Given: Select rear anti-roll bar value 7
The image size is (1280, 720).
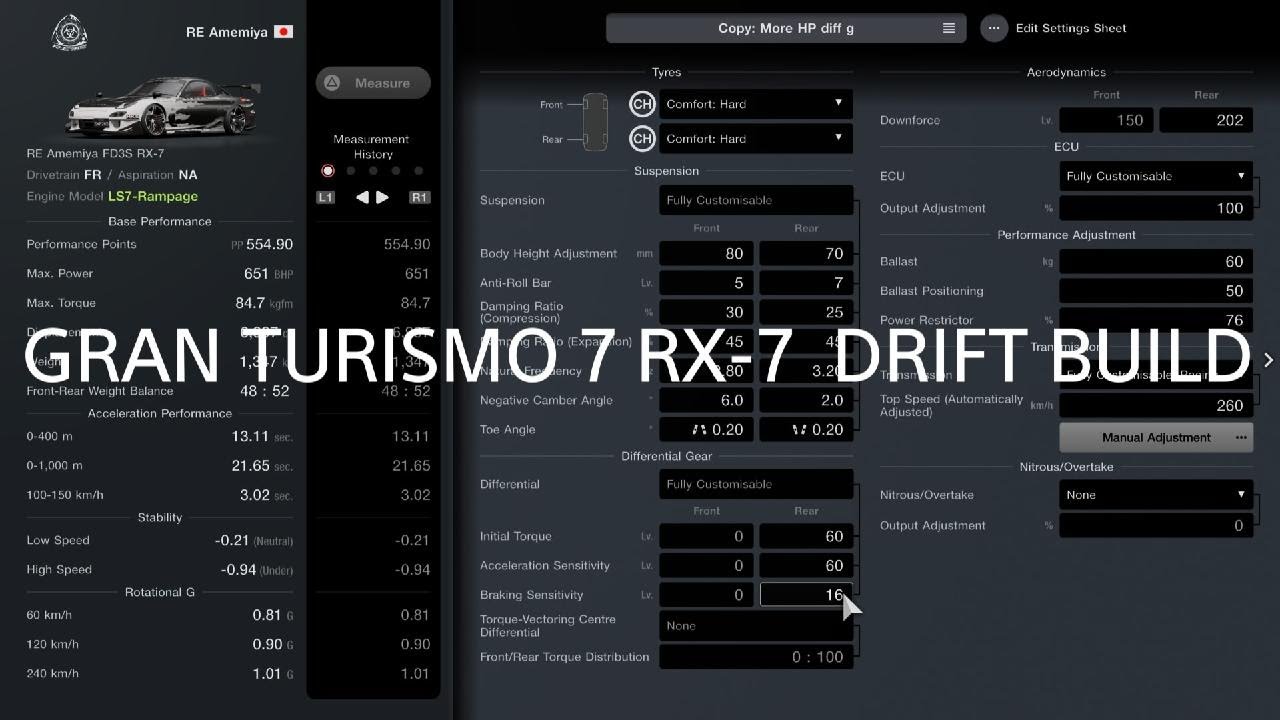Looking at the screenshot, I should [806, 283].
